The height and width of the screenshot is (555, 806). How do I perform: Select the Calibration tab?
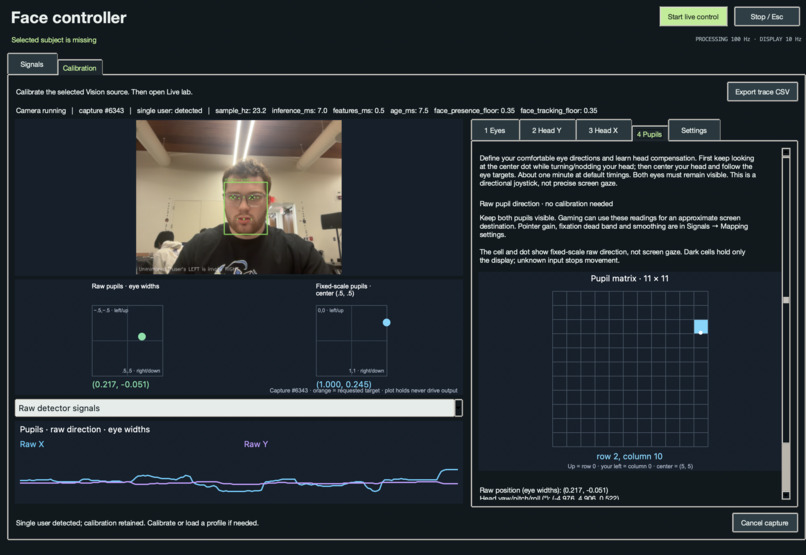point(80,68)
